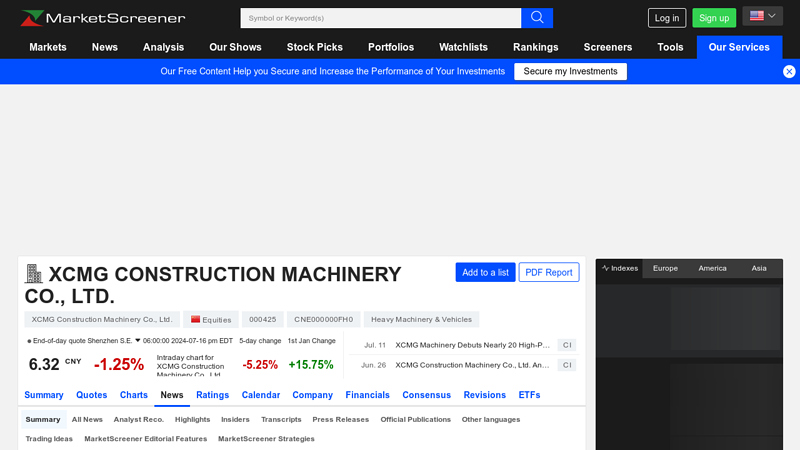The height and width of the screenshot is (450, 800).
Task: Open the Portfolios menu
Action: 391,47
